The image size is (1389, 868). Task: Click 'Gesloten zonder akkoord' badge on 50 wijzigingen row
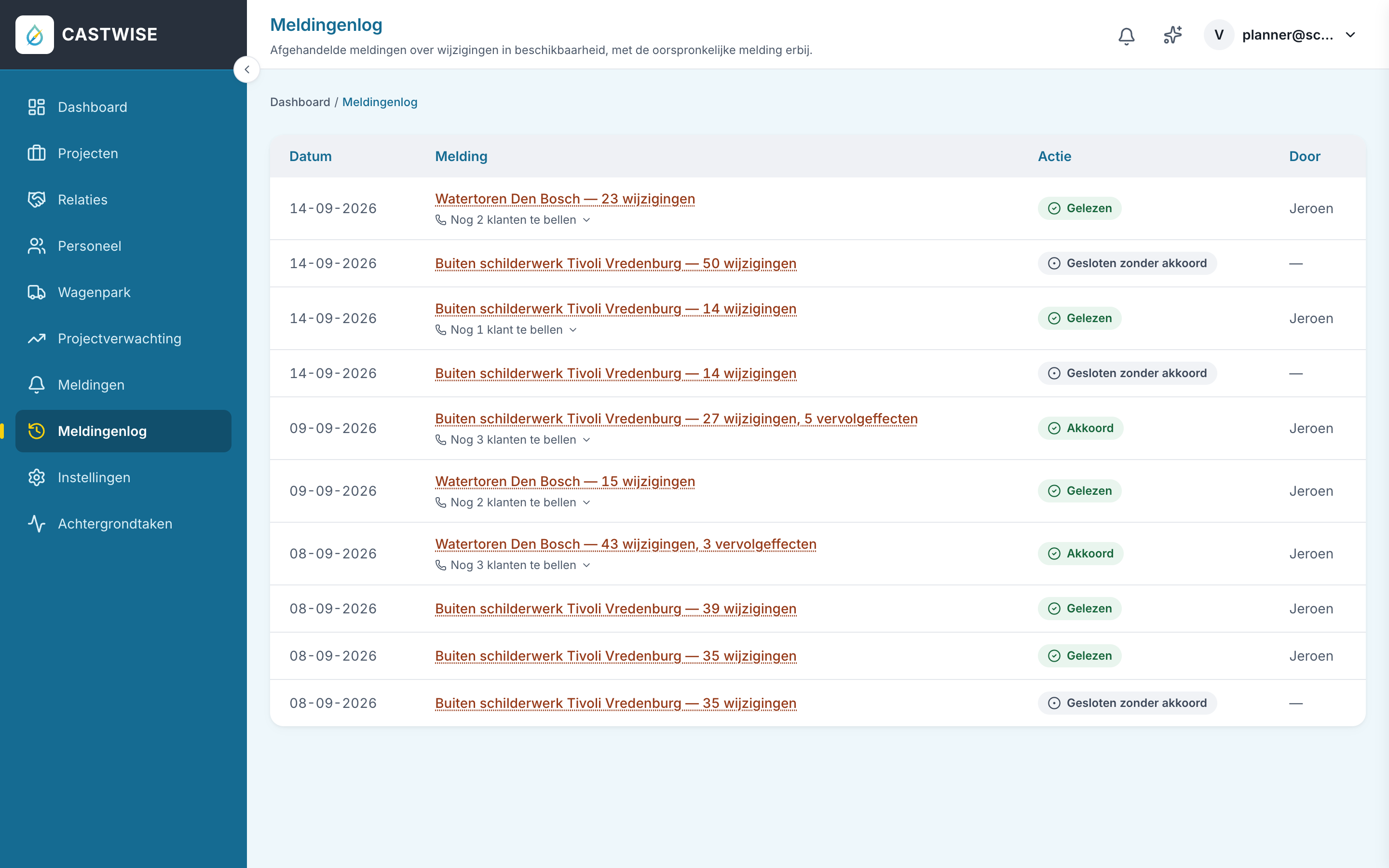coord(1127,263)
